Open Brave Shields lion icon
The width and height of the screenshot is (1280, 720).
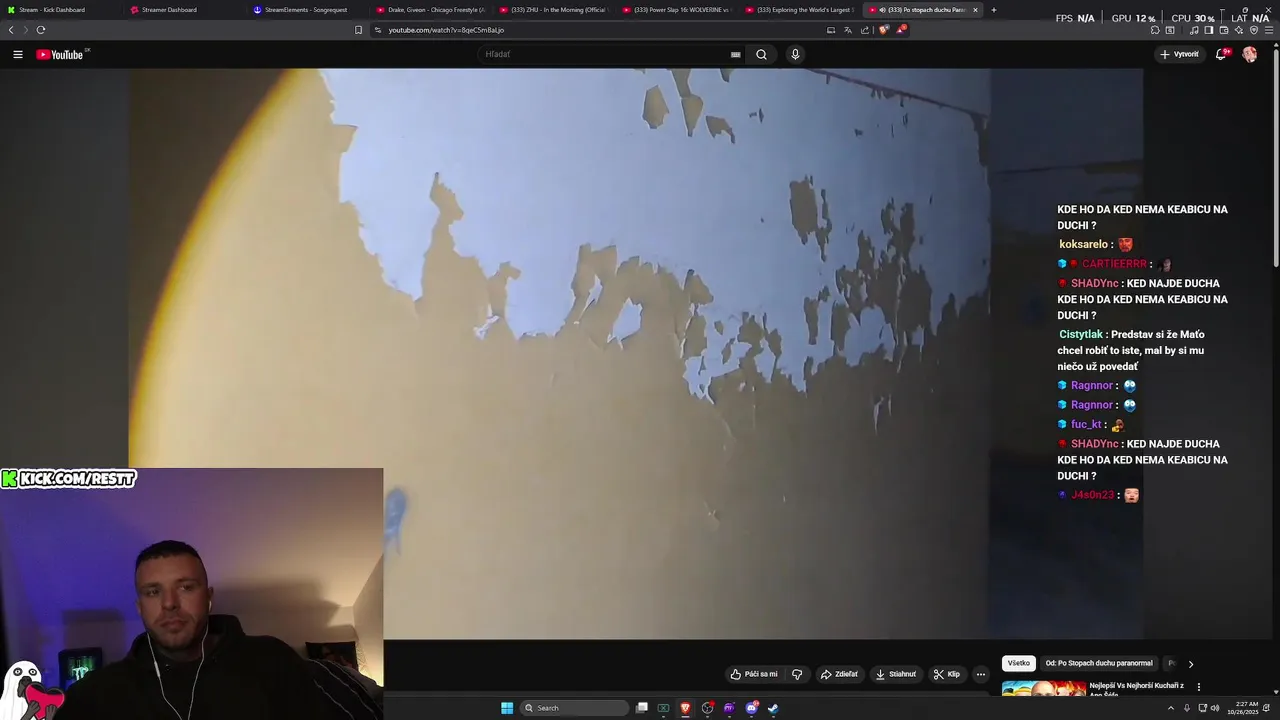(883, 30)
